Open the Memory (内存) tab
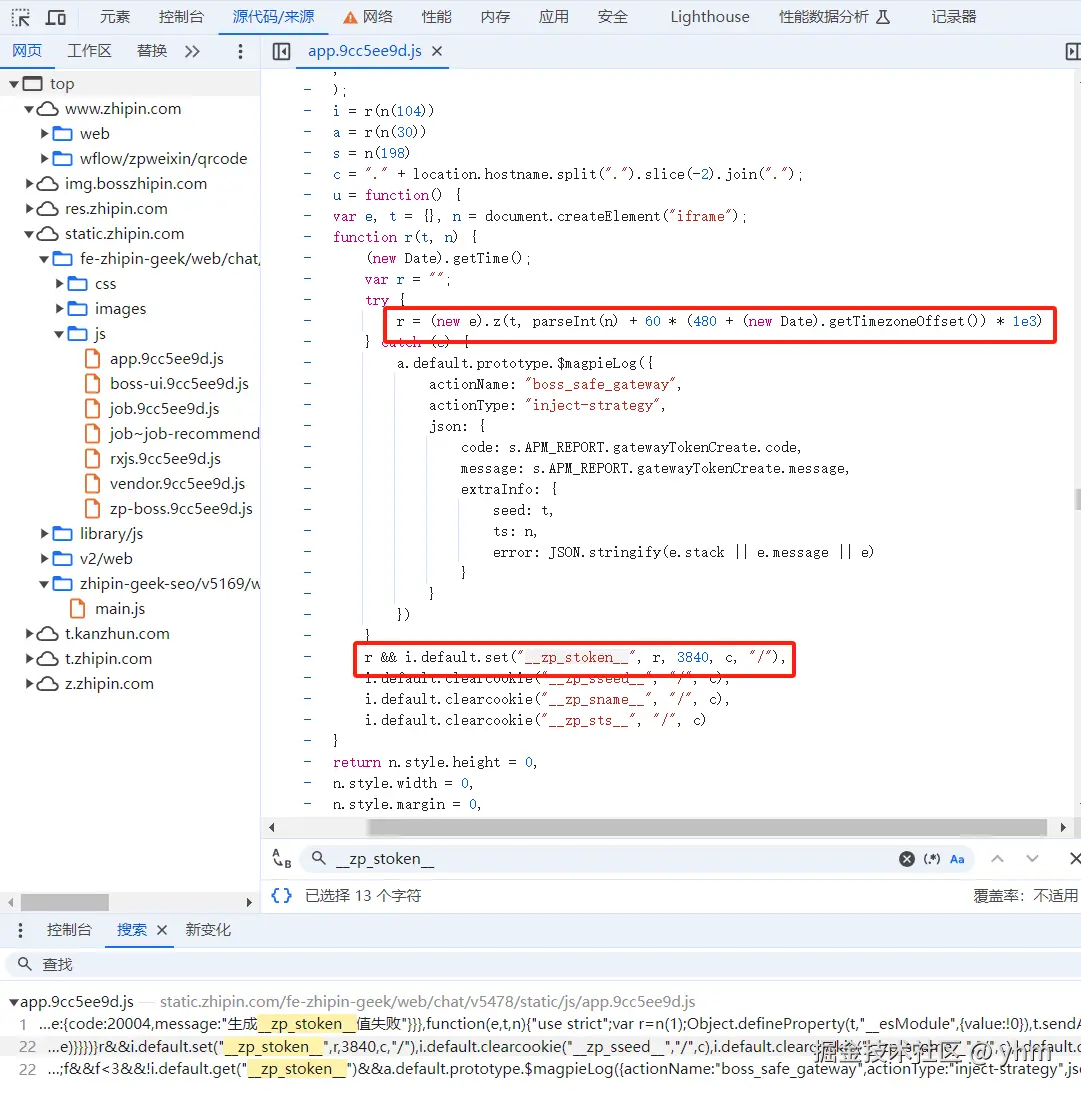Image resolution: width=1081 pixels, height=1095 pixels. coord(495,17)
